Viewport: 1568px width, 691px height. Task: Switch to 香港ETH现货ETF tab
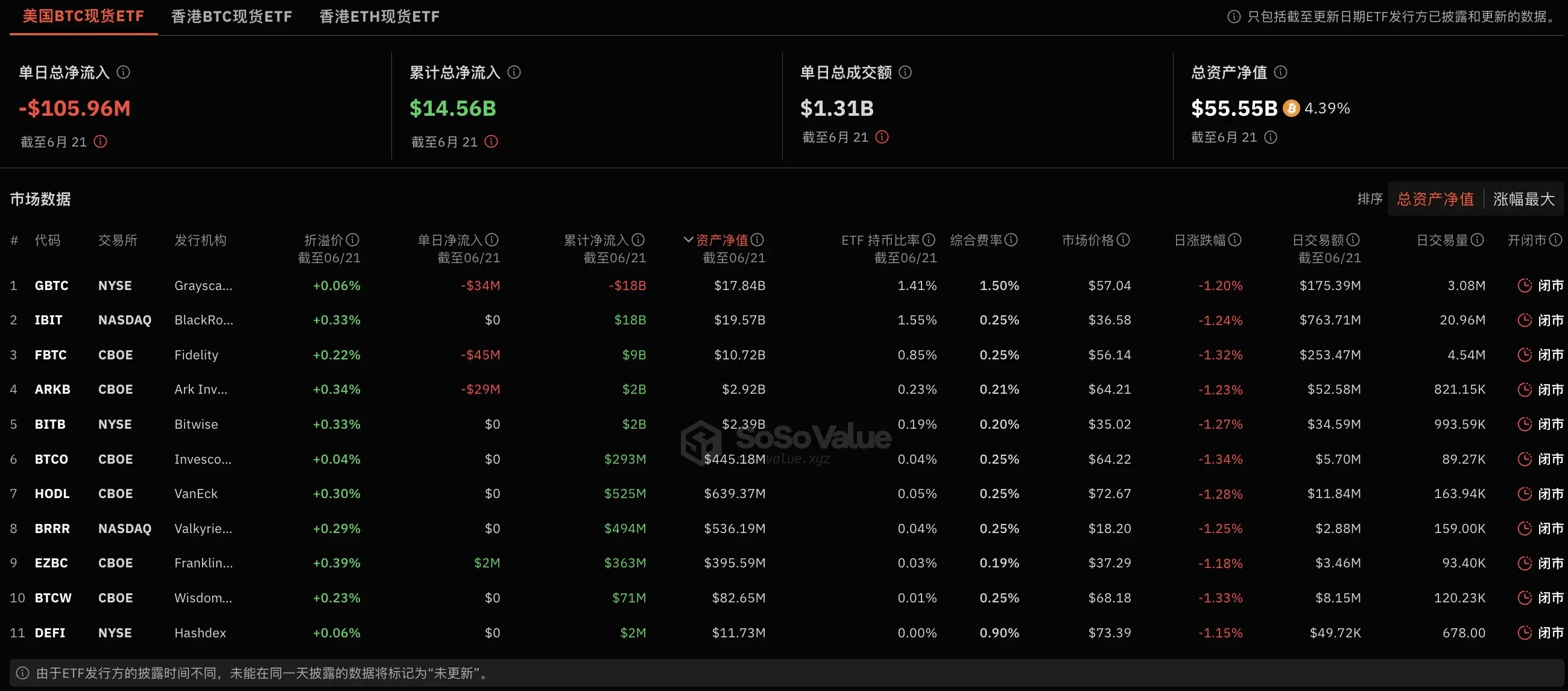click(379, 16)
